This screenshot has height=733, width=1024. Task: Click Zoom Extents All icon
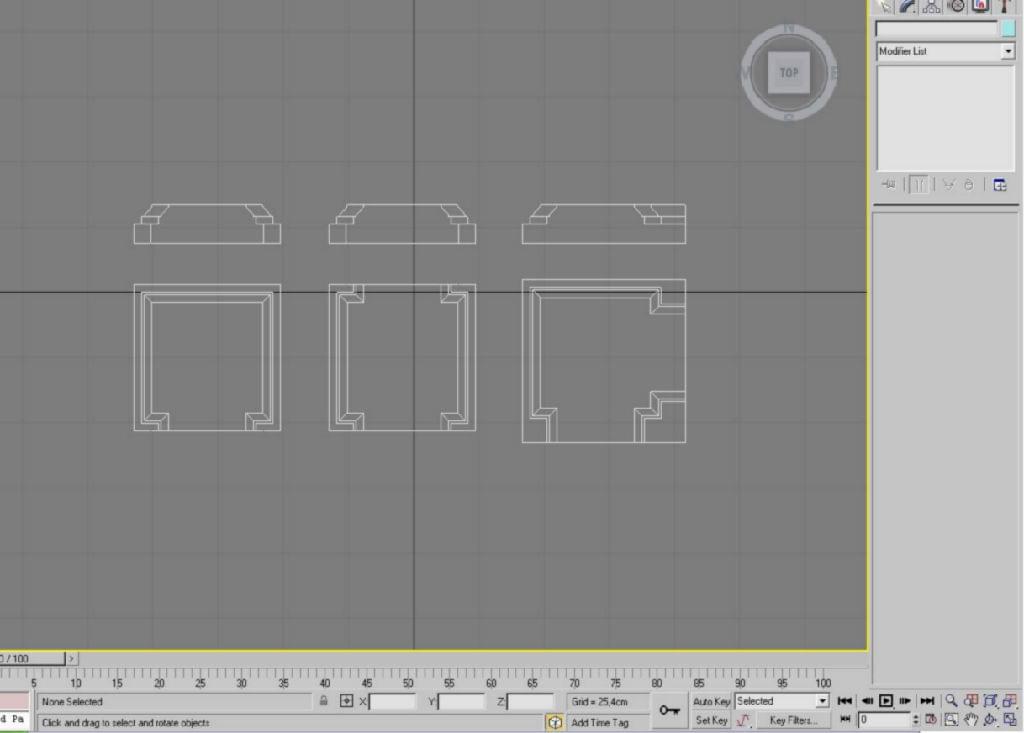pos(1010,701)
